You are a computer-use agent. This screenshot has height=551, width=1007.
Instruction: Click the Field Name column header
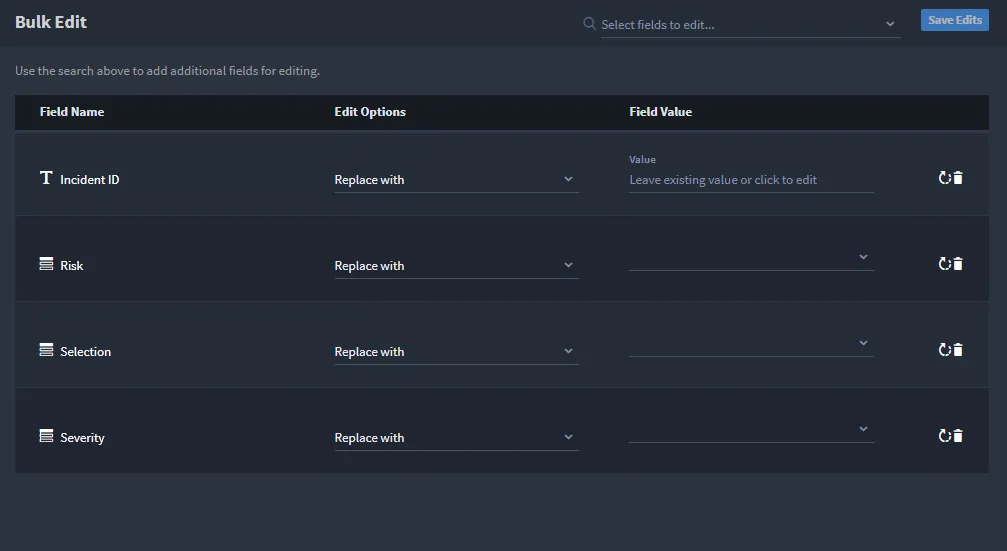pos(72,112)
